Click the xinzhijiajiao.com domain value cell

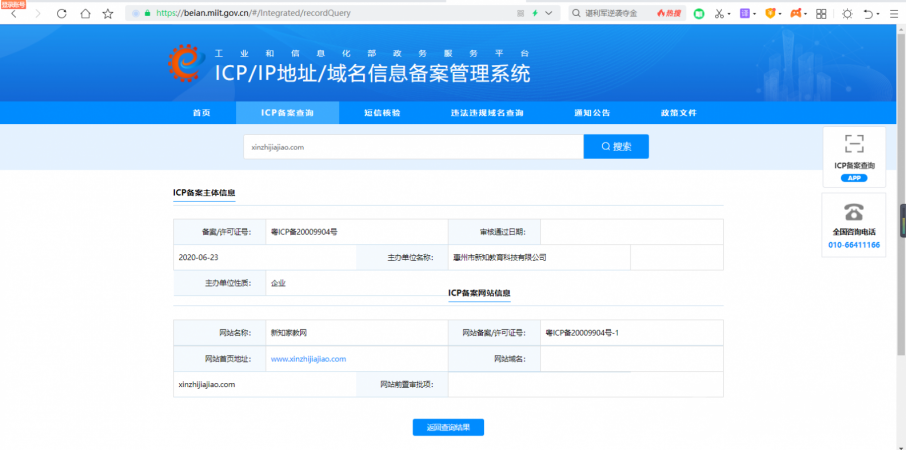[265, 384]
